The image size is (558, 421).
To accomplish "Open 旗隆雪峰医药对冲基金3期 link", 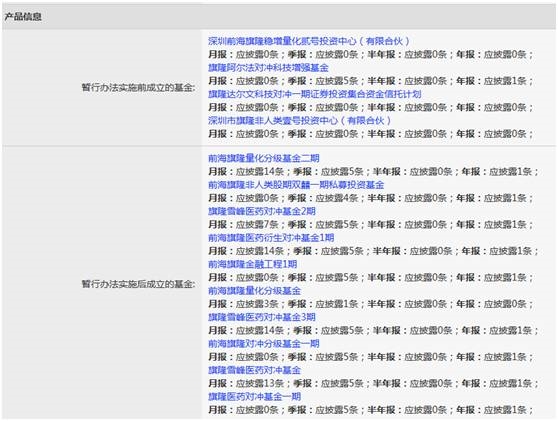I will 262,317.
